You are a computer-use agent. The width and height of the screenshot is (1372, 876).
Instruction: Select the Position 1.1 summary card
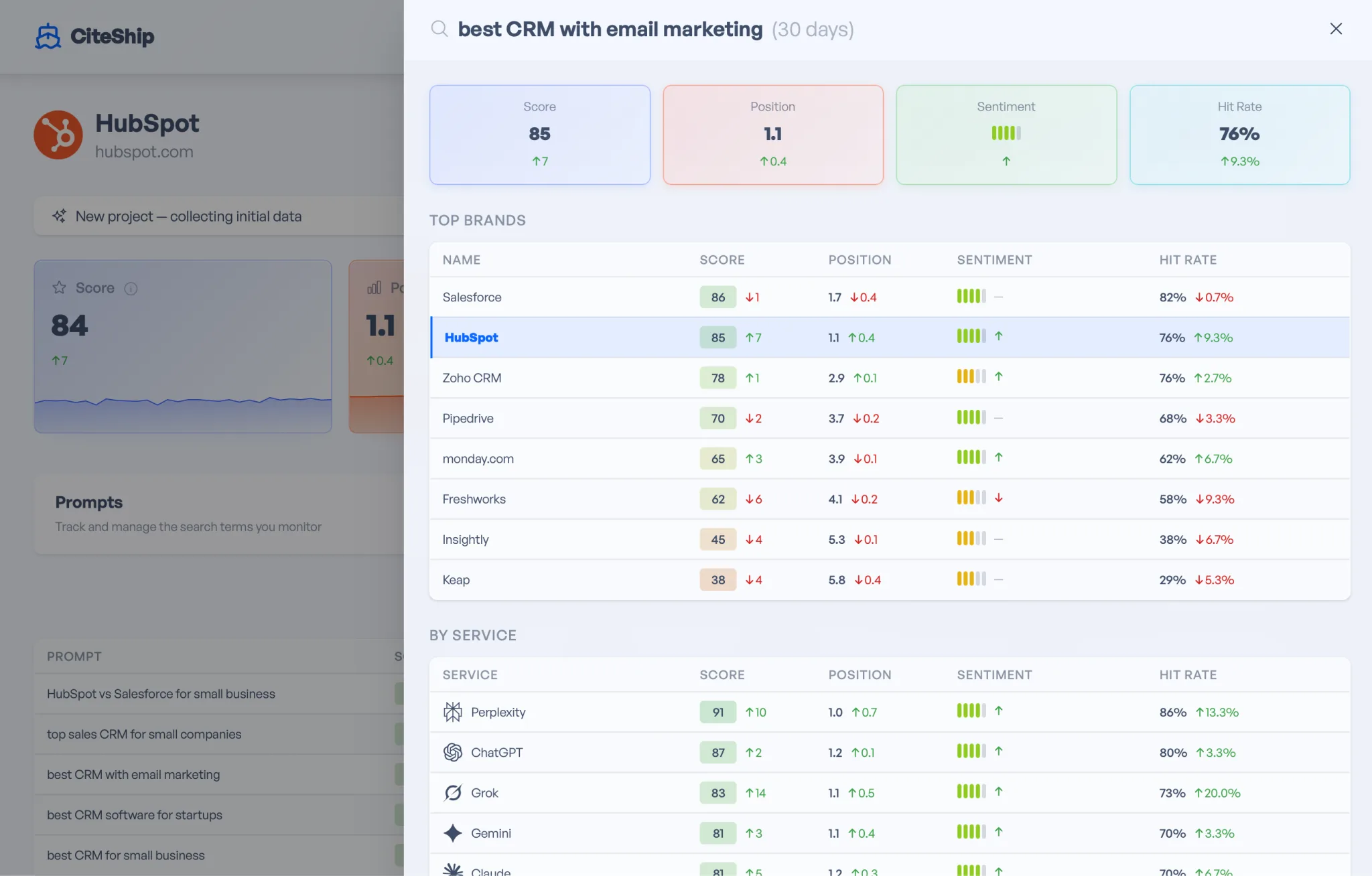coord(773,135)
